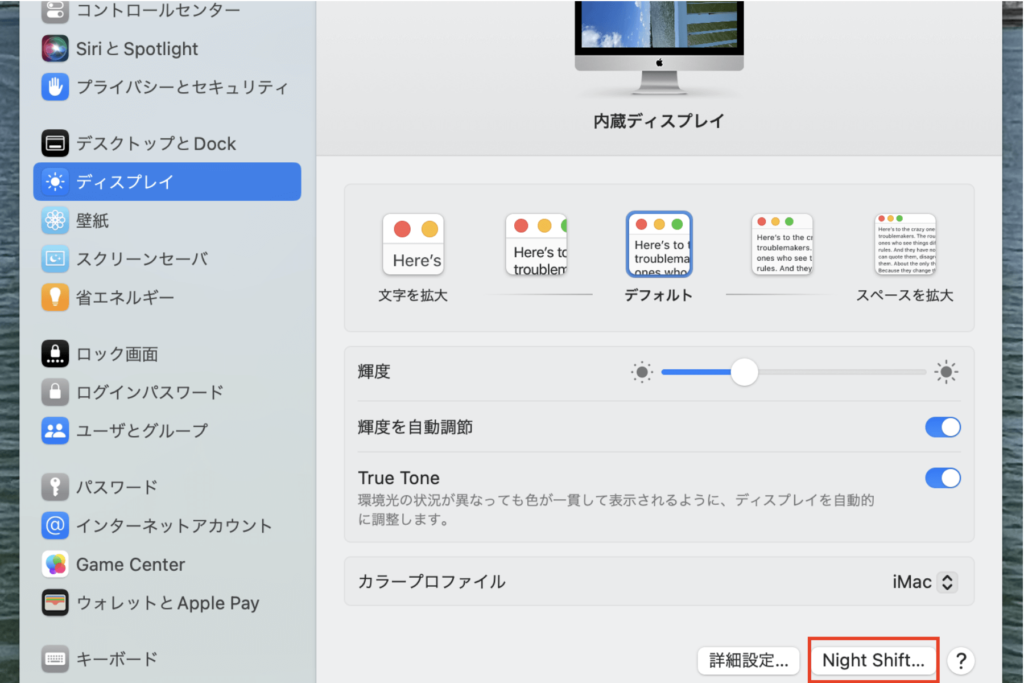Open Game Center icon in sidebar

55,564
